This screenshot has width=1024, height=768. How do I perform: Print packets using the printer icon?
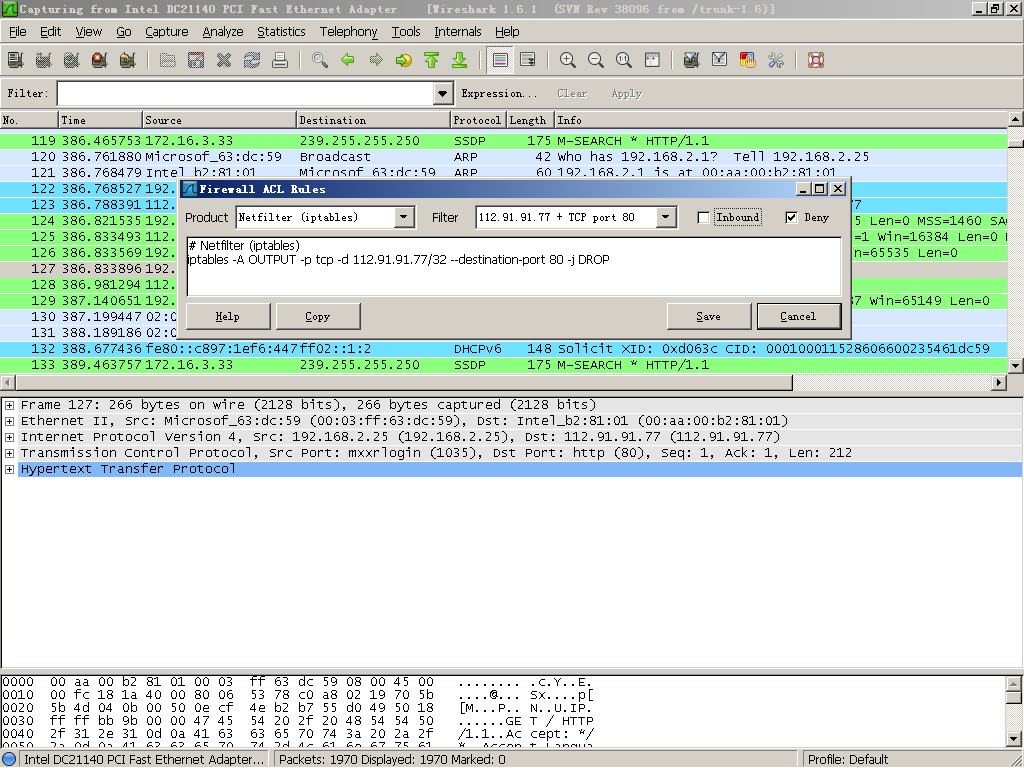280,60
